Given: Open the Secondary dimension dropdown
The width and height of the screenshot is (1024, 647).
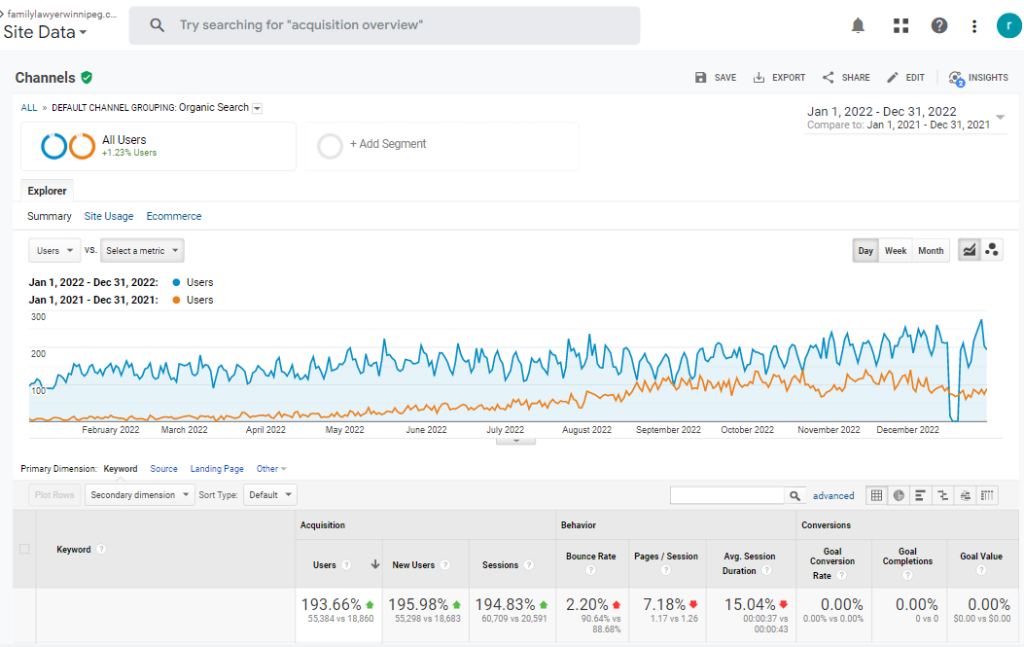Looking at the screenshot, I should [139, 495].
